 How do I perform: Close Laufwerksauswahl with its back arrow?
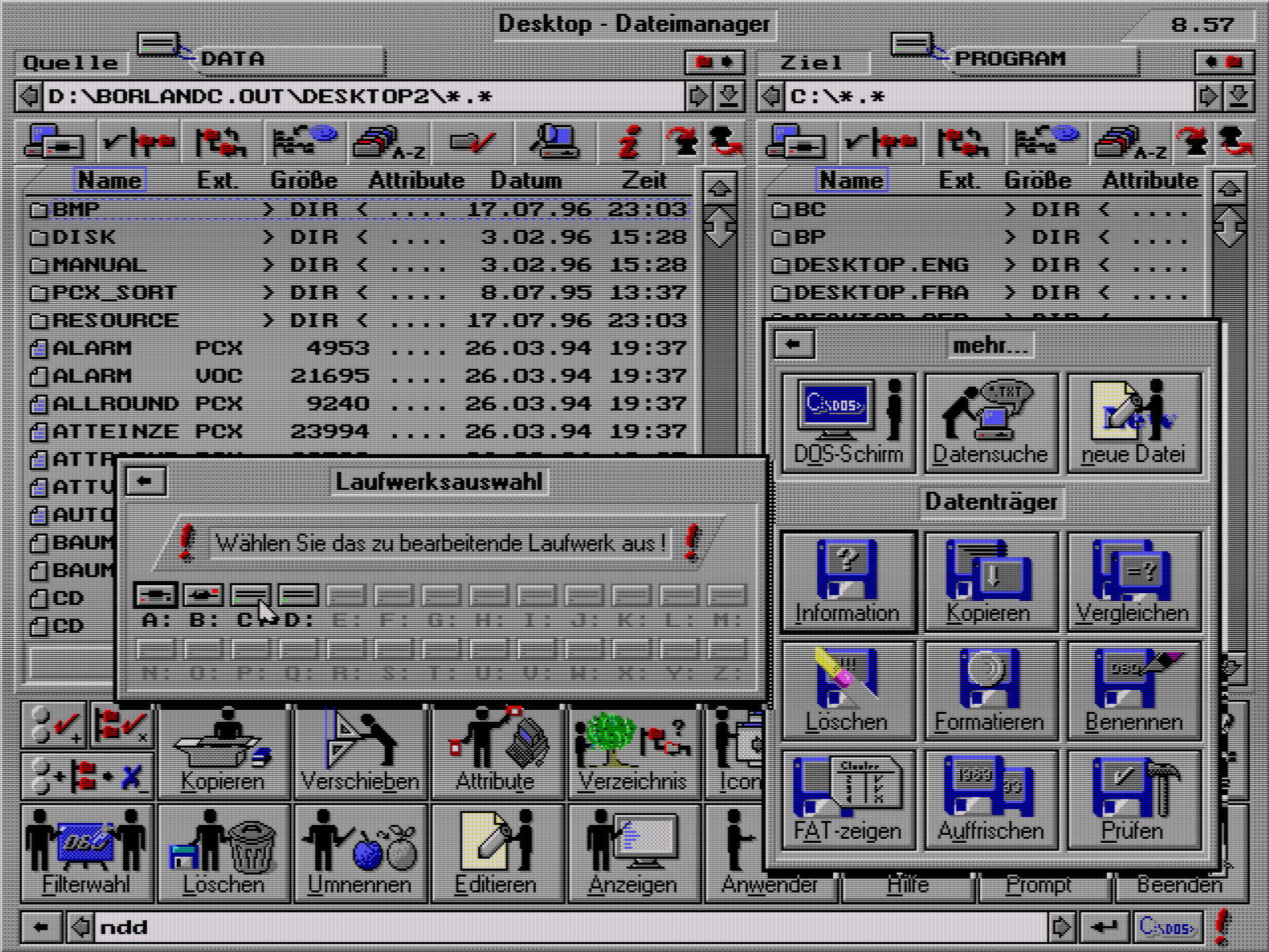[x=146, y=481]
